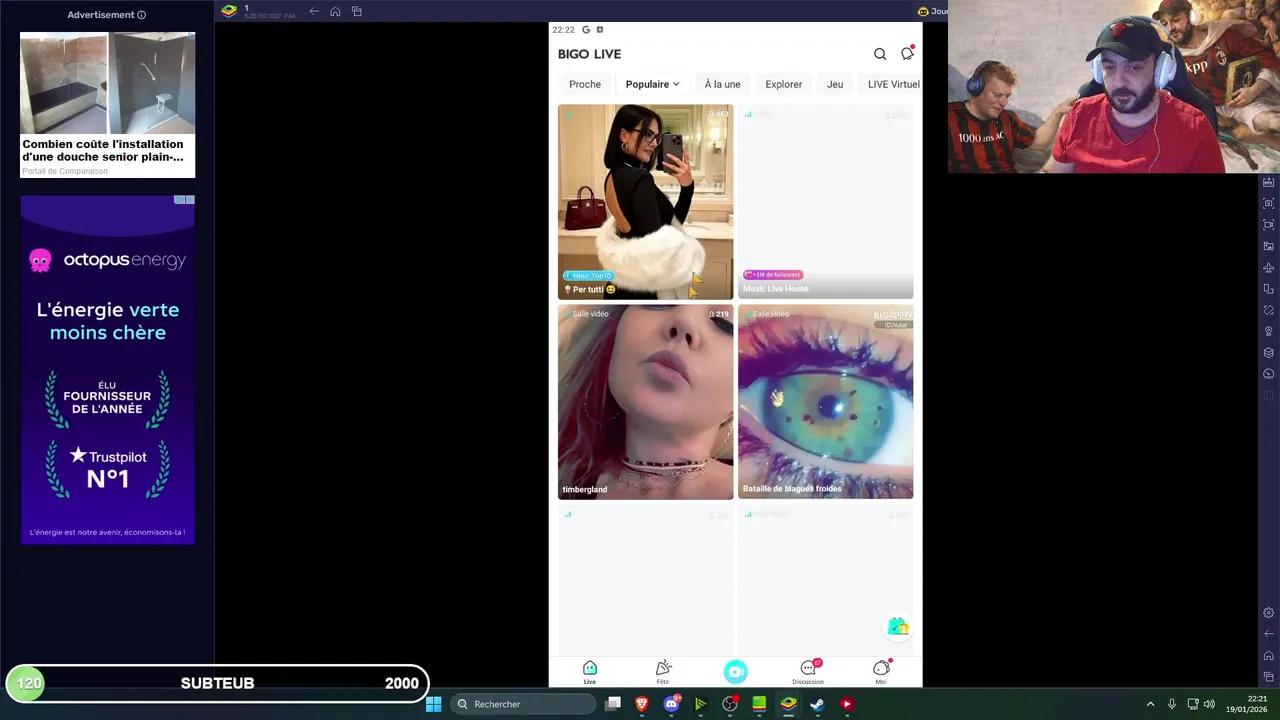Click BIGO LIVE logo text
Image resolution: width=1280 pixels, height=720 pixels.
click(x=589, y=54)
